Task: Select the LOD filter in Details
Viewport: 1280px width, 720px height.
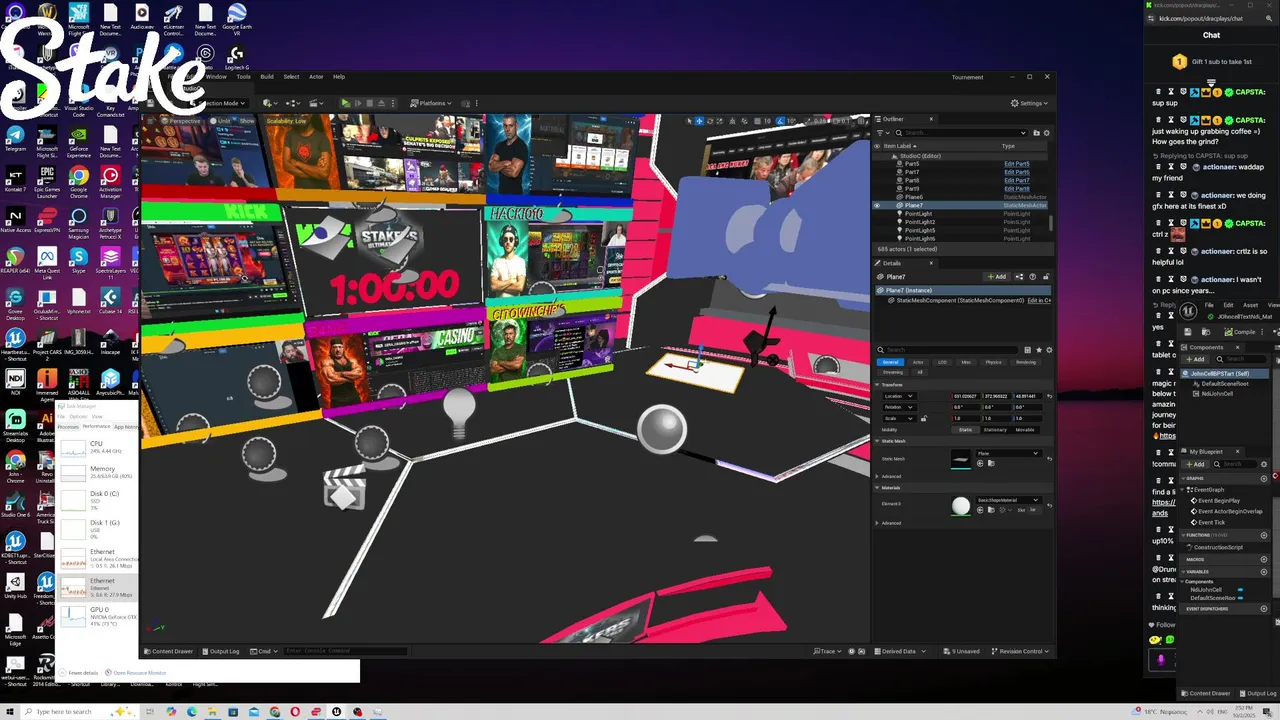Action: point(942,362)
